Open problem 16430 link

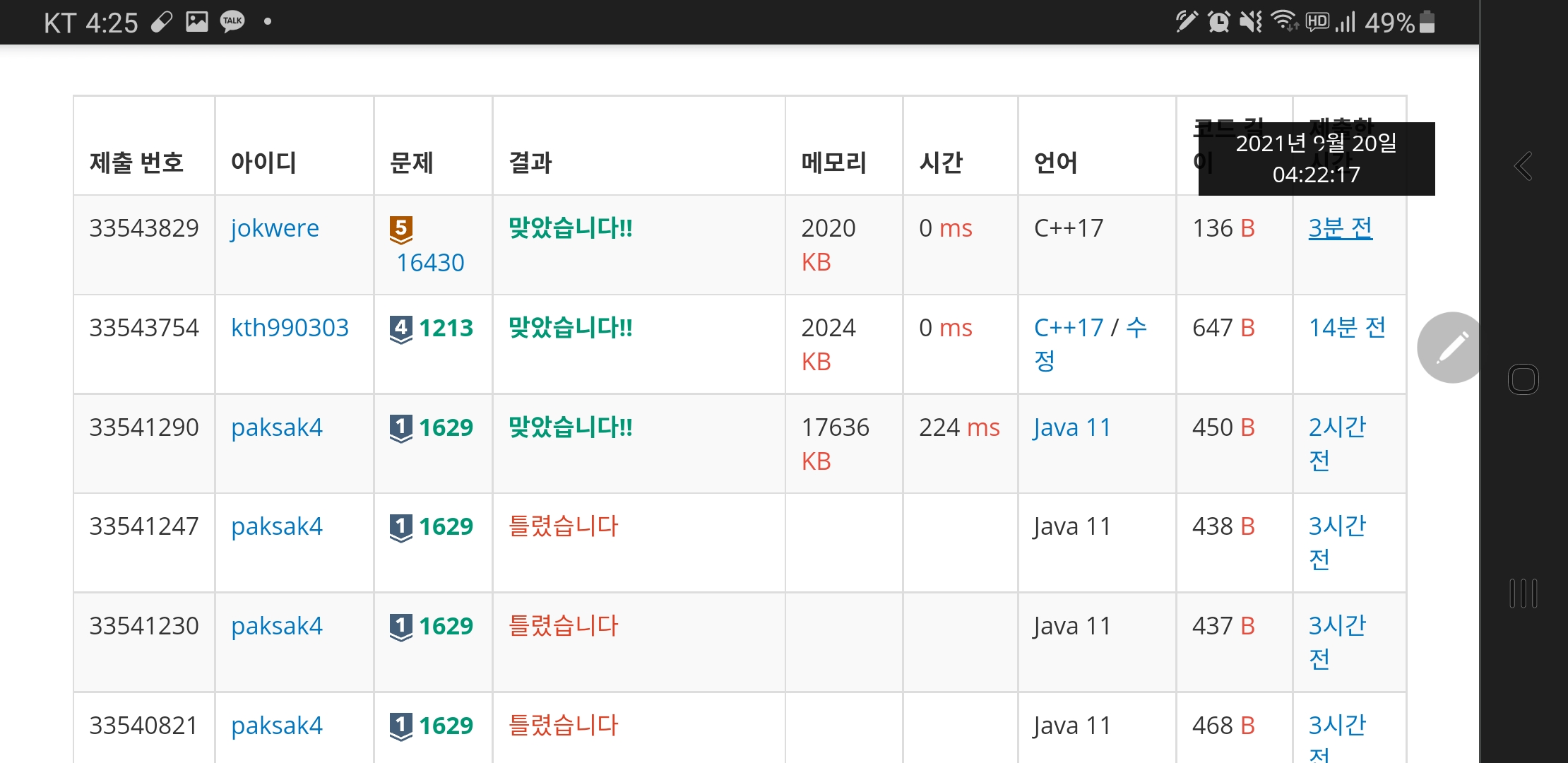[x=430, y=263]
